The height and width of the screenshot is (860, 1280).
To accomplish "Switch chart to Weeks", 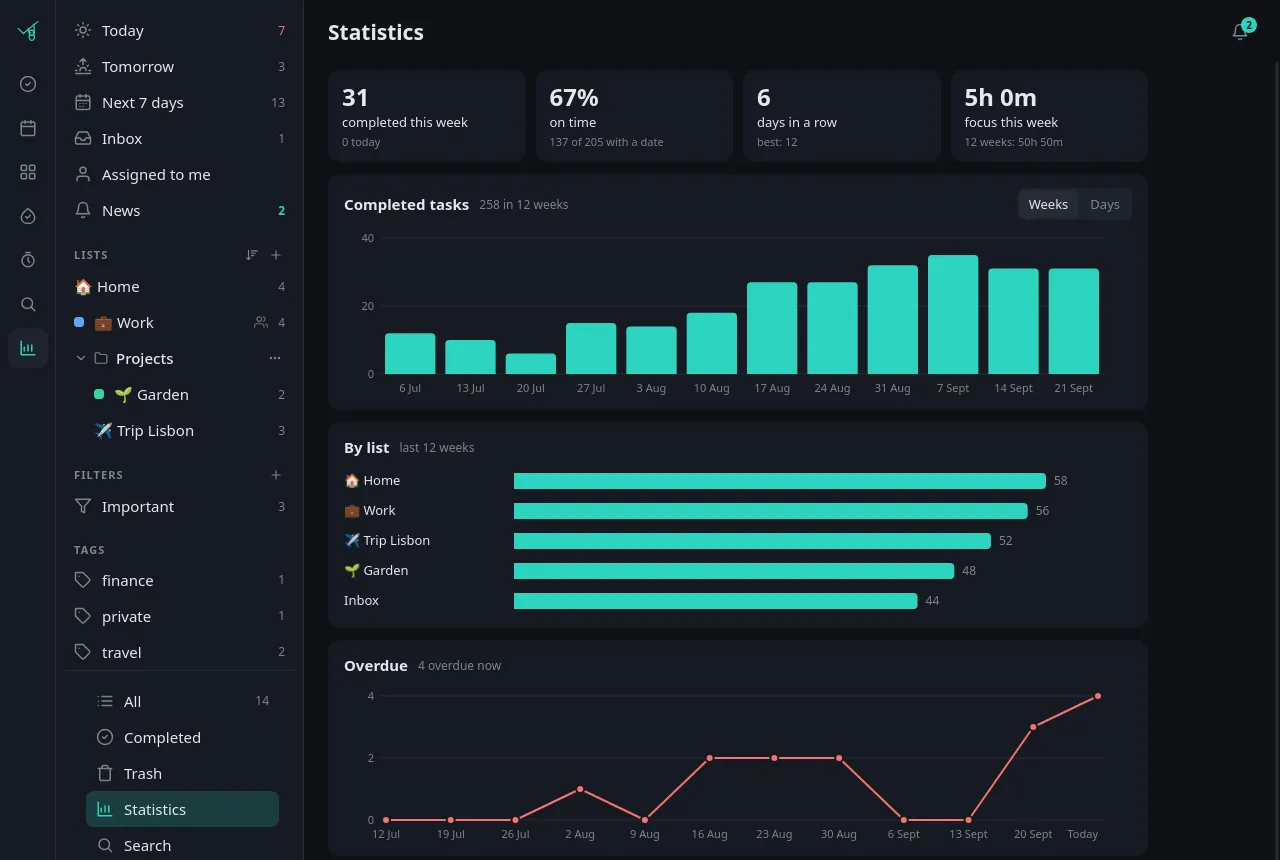I will [1048, 204].
